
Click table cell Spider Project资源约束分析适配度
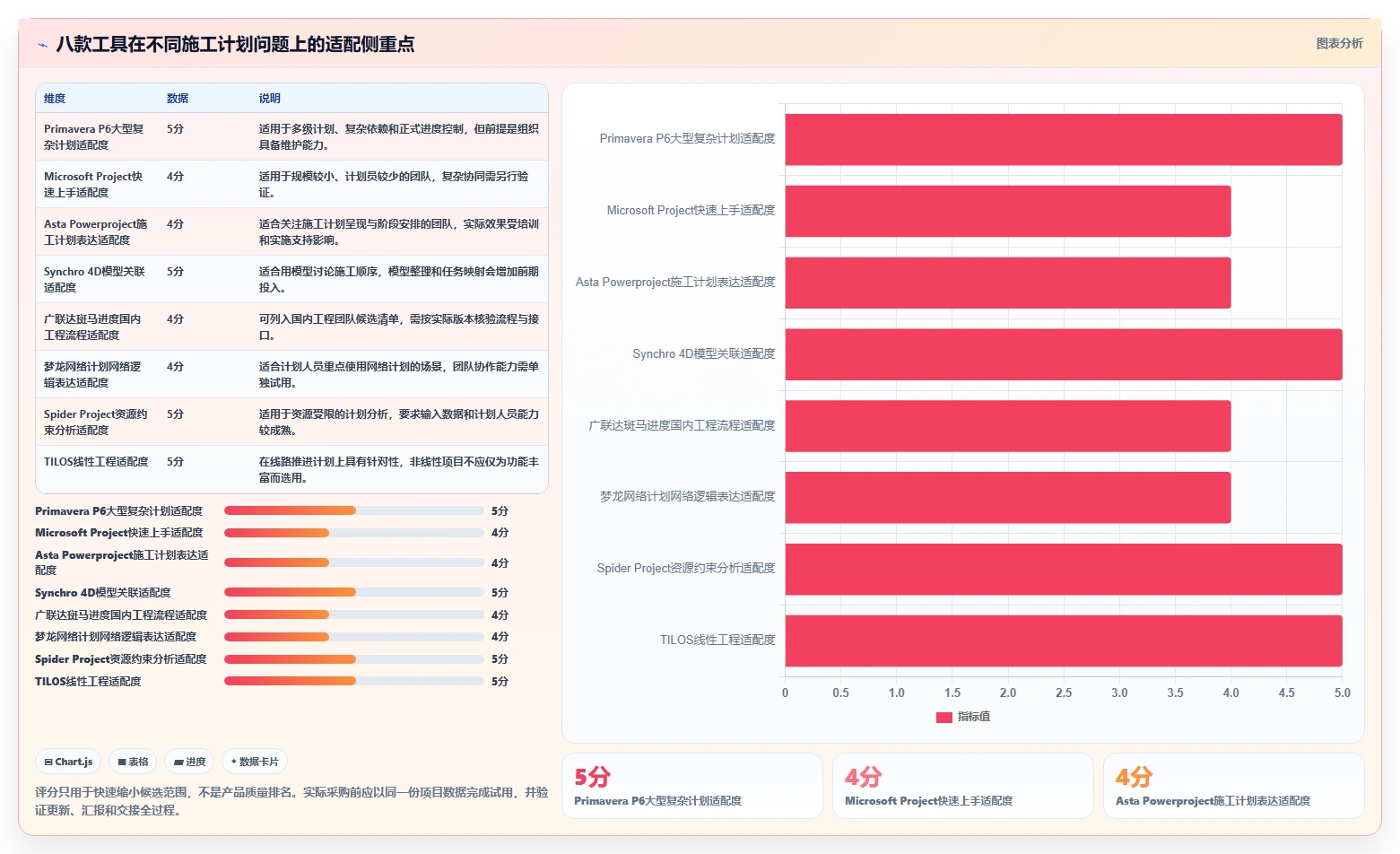tap(96, 422)
